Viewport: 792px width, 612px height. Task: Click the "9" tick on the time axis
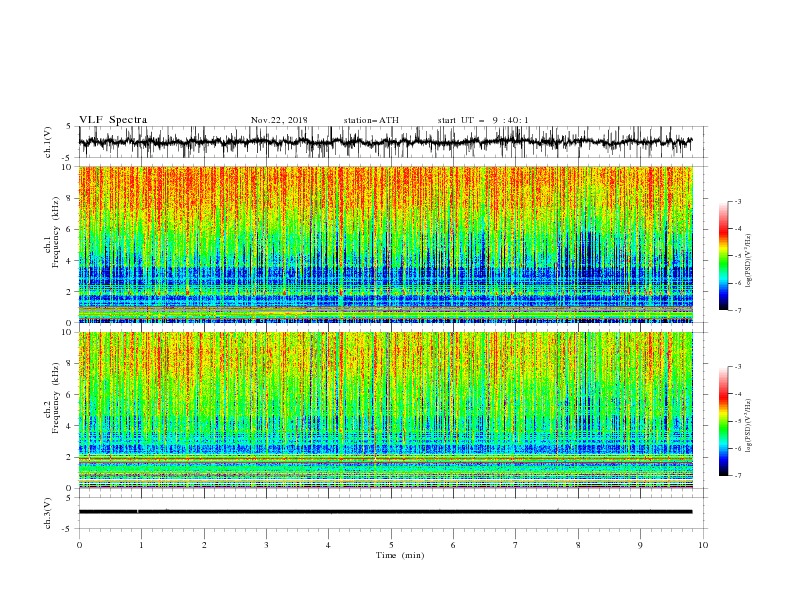pyautogui.click(x=640, y=545)
